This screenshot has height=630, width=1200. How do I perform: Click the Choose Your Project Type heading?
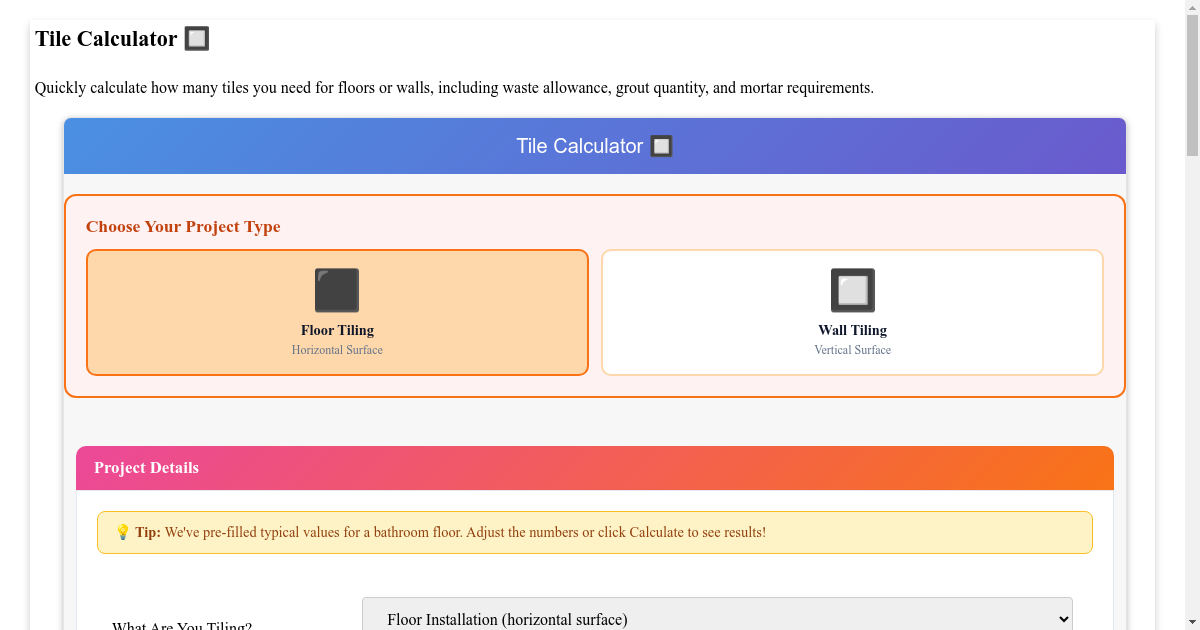pos(183,227)
